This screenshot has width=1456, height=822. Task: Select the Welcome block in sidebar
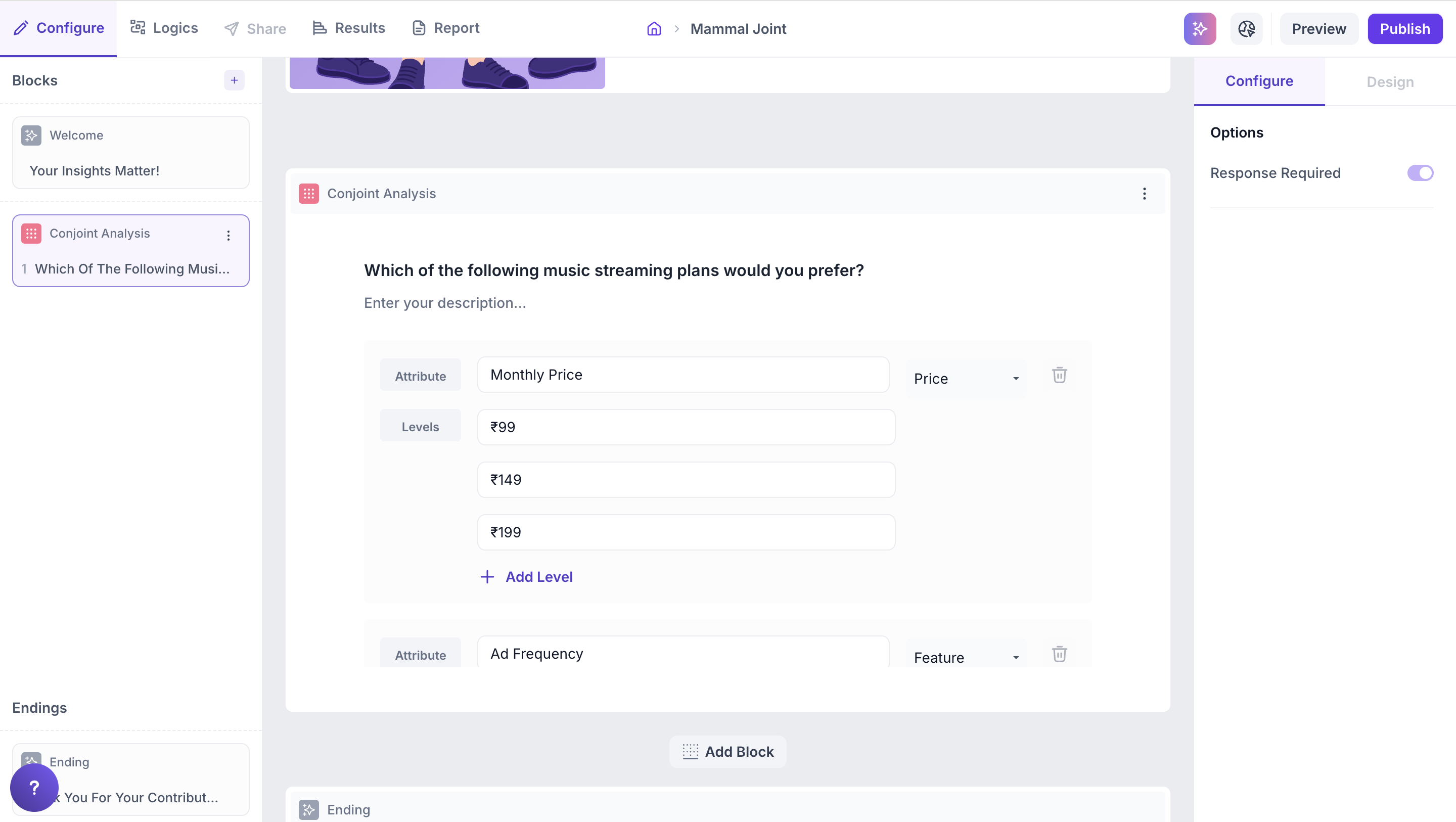point(130,153)
